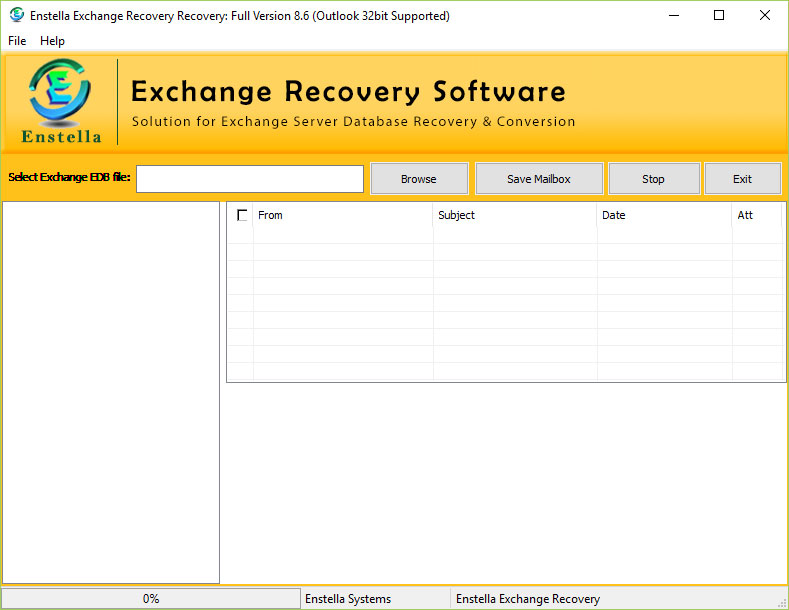Click the Stop button
This screenshot has width=789, height=610.
[x=654, y=179]
